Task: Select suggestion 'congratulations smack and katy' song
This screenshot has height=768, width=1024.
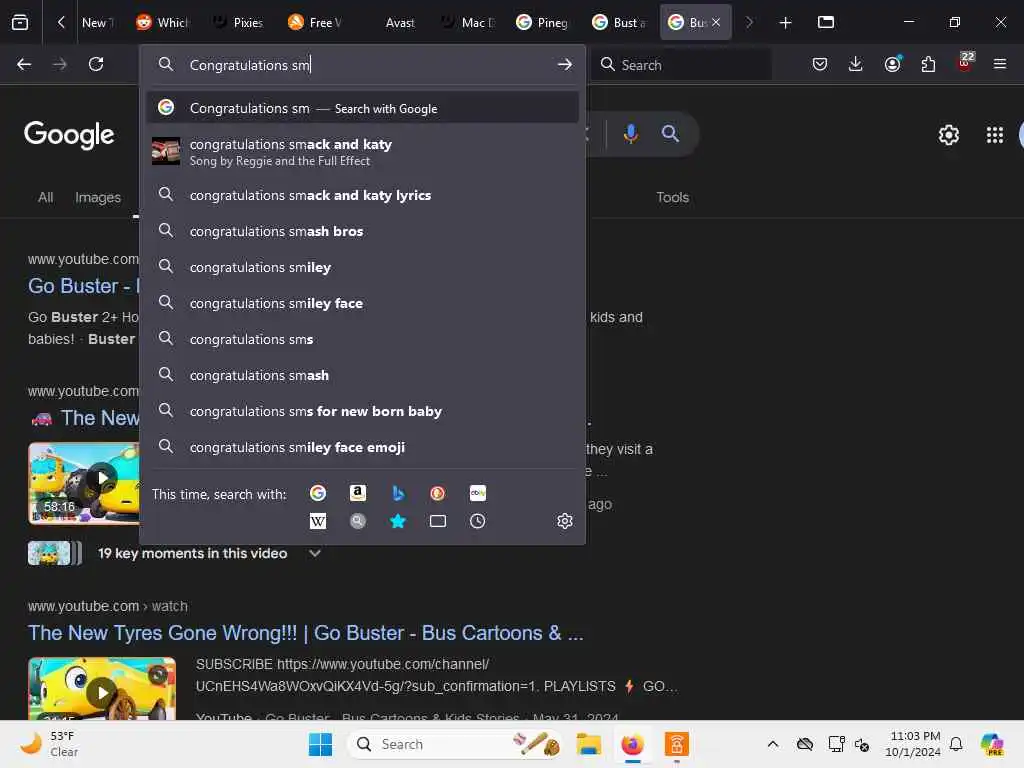Action: pos(362,152)
